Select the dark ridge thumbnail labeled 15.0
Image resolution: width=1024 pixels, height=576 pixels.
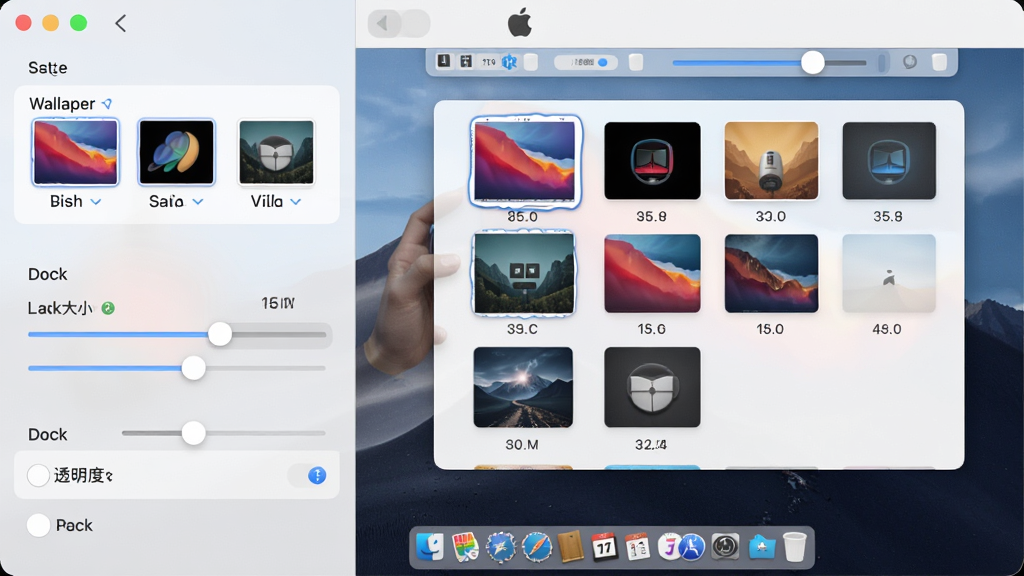click(x=771, y=274)
